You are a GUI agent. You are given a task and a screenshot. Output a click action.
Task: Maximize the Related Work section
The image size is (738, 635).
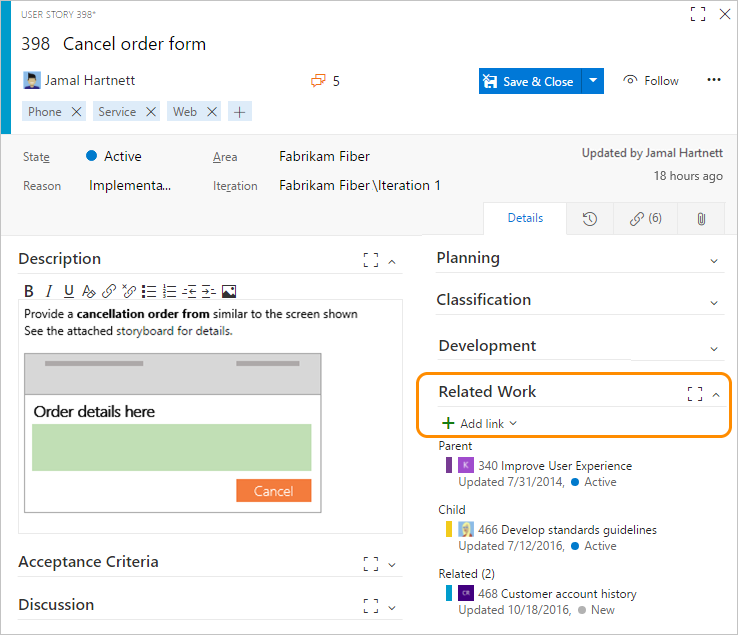click(x=695, y=394)
